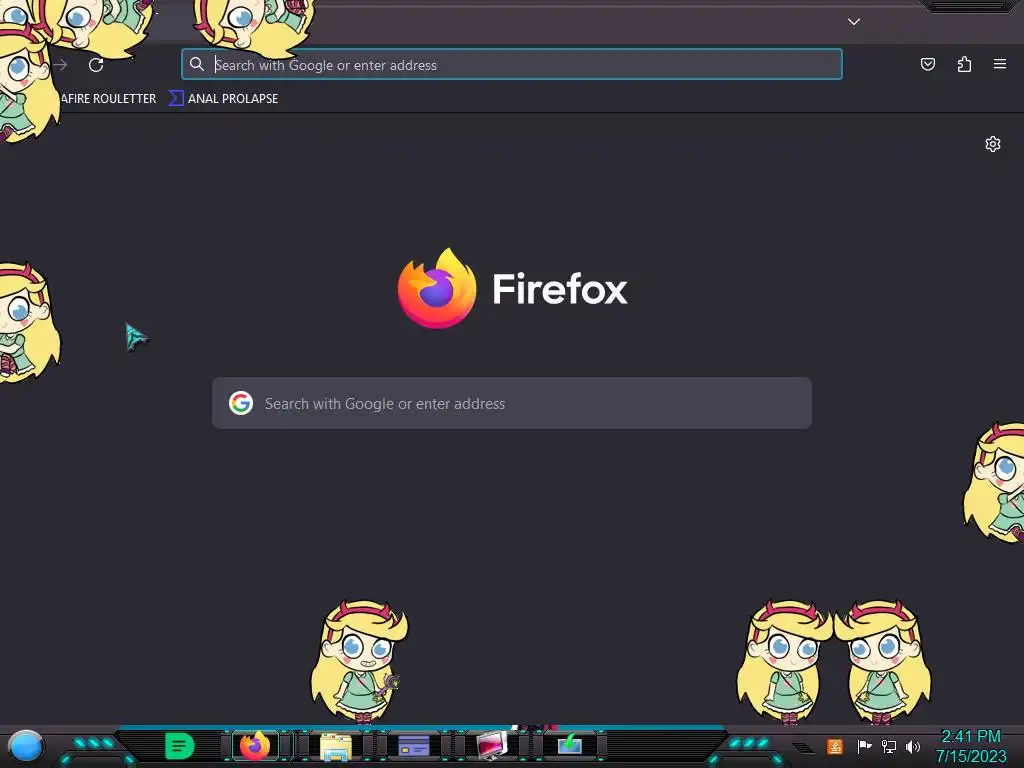The image size is (1024, 768).
Task: Open the 2:41 PM clock and date
Action: (971, 746)
